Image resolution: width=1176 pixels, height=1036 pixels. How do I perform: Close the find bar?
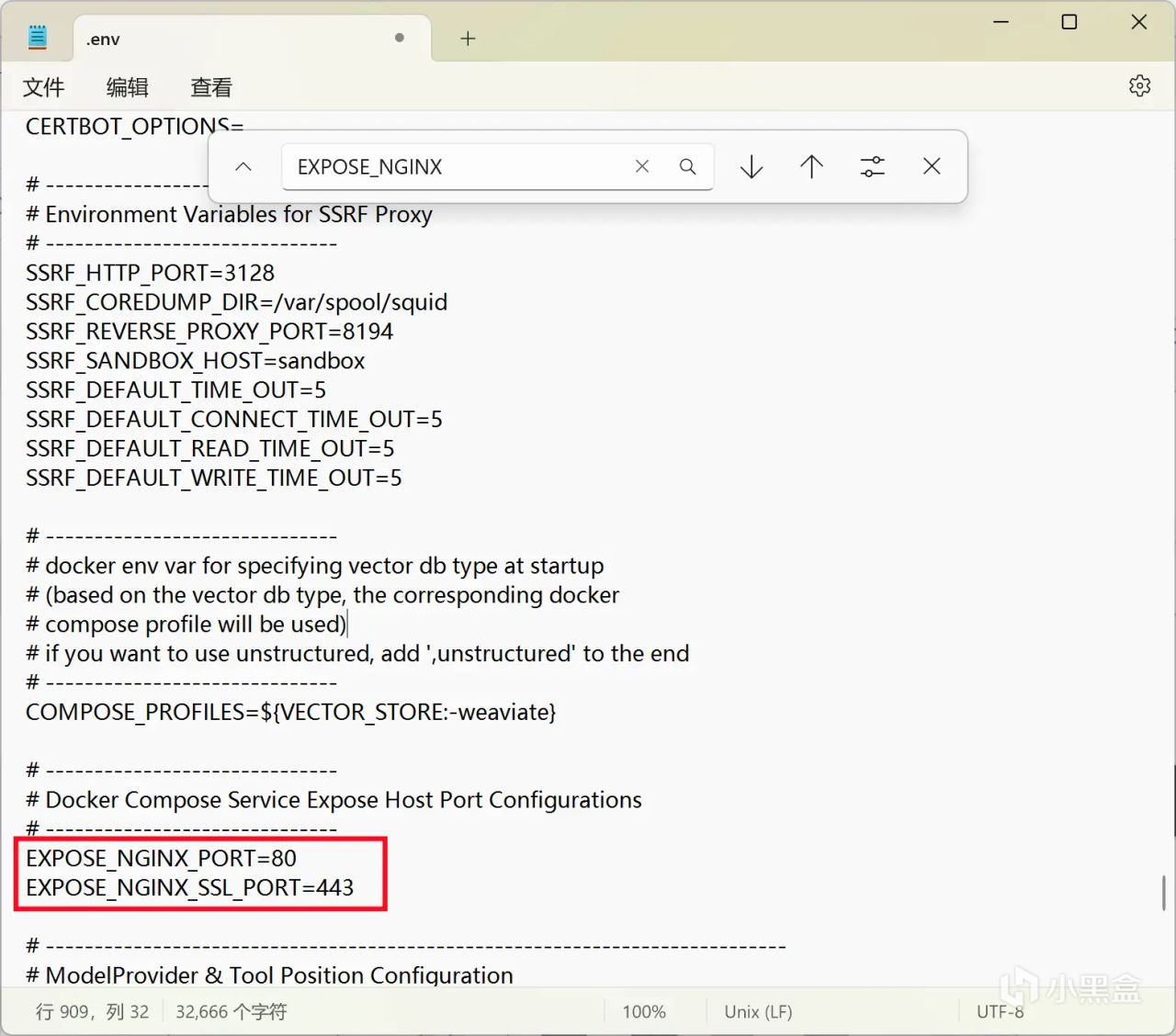click(x=932, y=166)
